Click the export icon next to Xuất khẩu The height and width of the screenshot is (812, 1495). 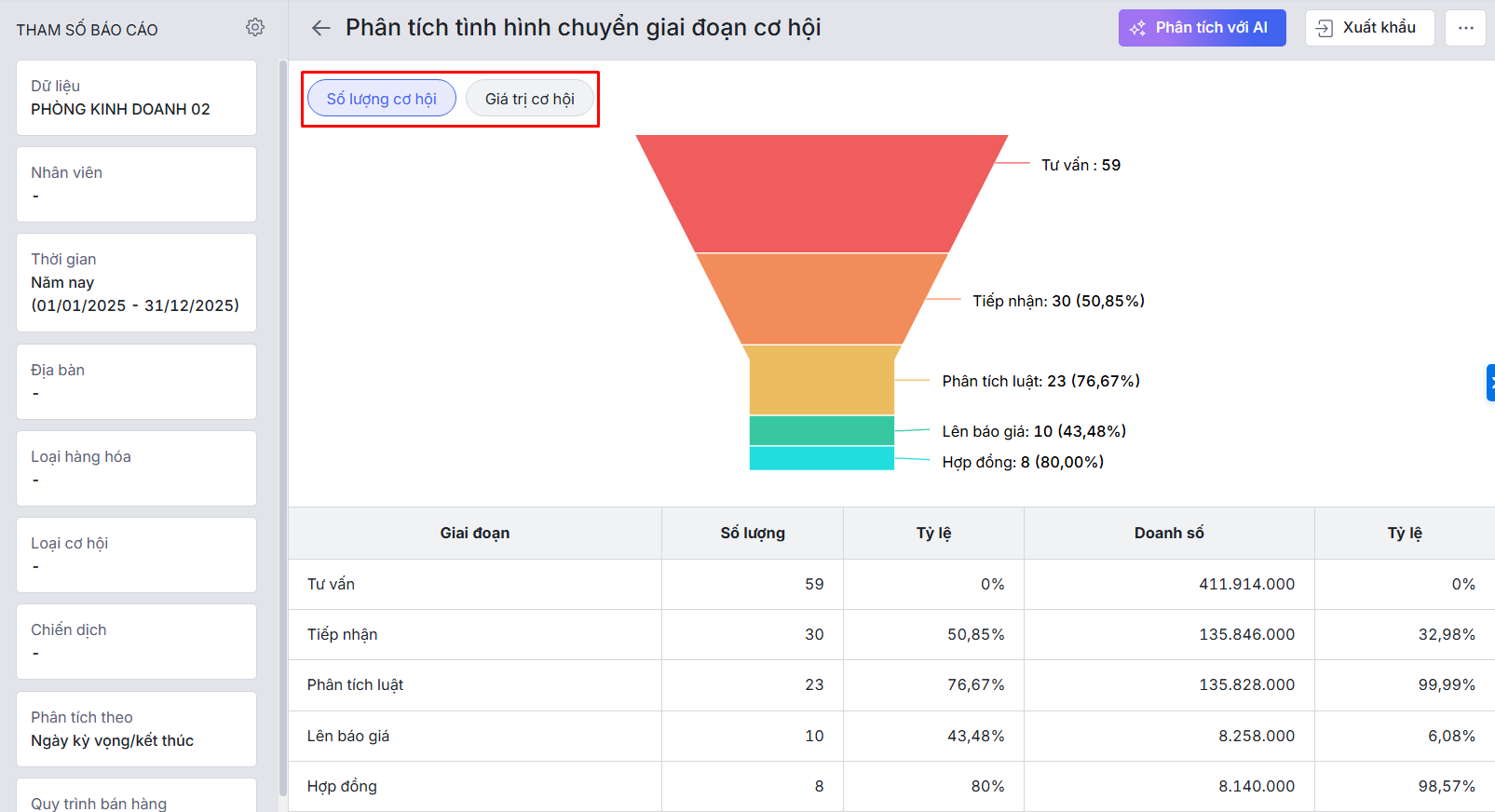click(x=1325, y=29)
